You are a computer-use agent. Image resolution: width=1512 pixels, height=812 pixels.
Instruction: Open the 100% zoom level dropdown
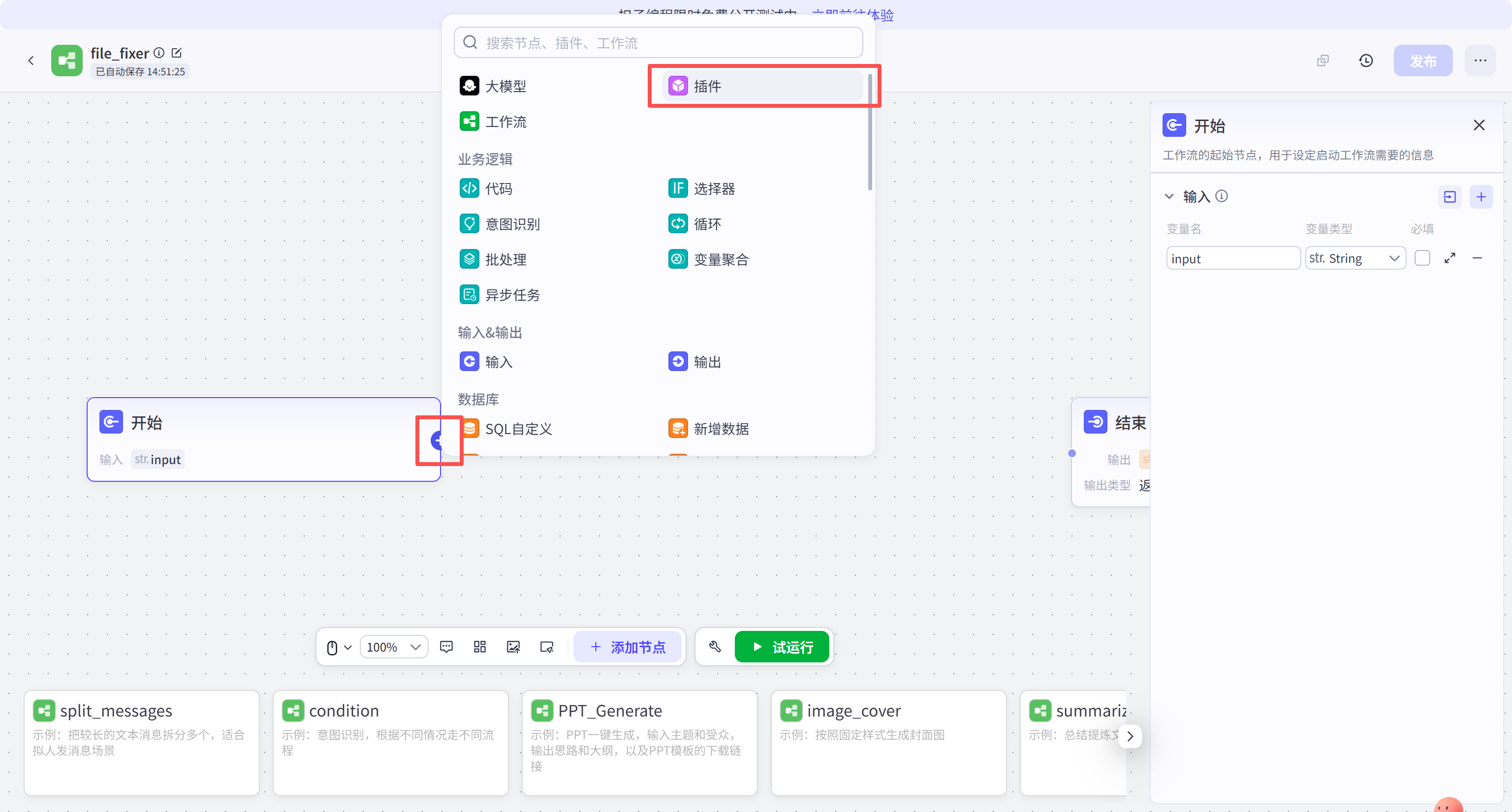click(x=393, y=647)
